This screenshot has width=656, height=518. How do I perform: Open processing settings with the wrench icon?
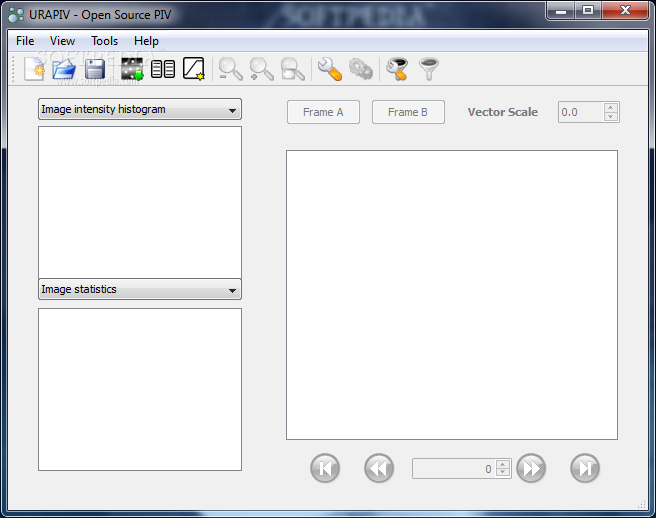[x=330, y=69]
